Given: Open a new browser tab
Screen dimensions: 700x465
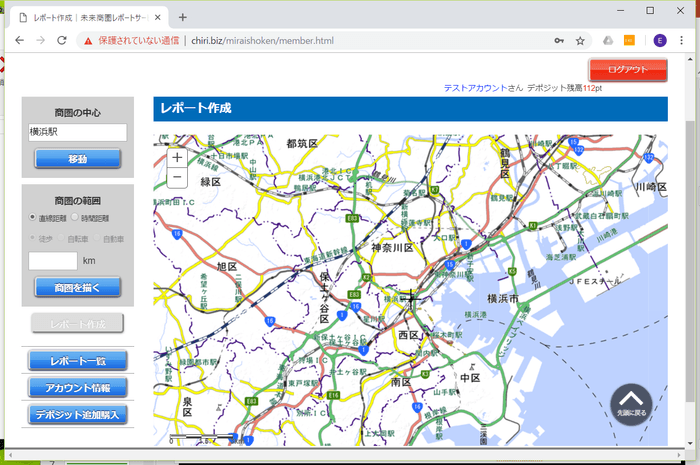Looking at the screenshot, I should pos(183,17).
